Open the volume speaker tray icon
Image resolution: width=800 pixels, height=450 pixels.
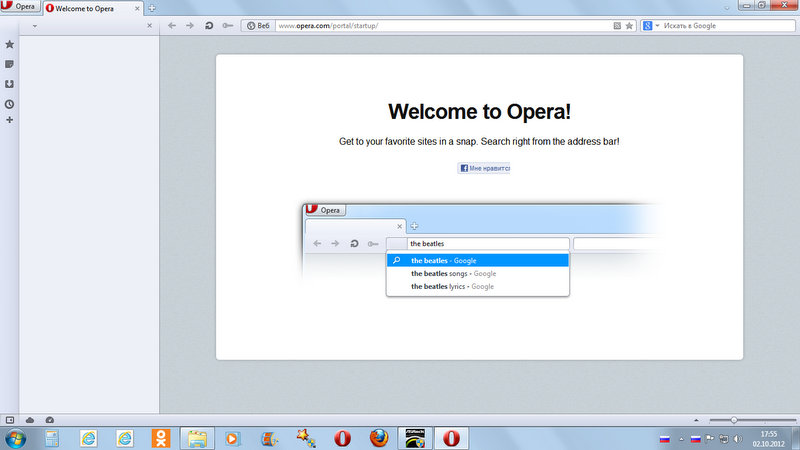(x=738, y=439)
